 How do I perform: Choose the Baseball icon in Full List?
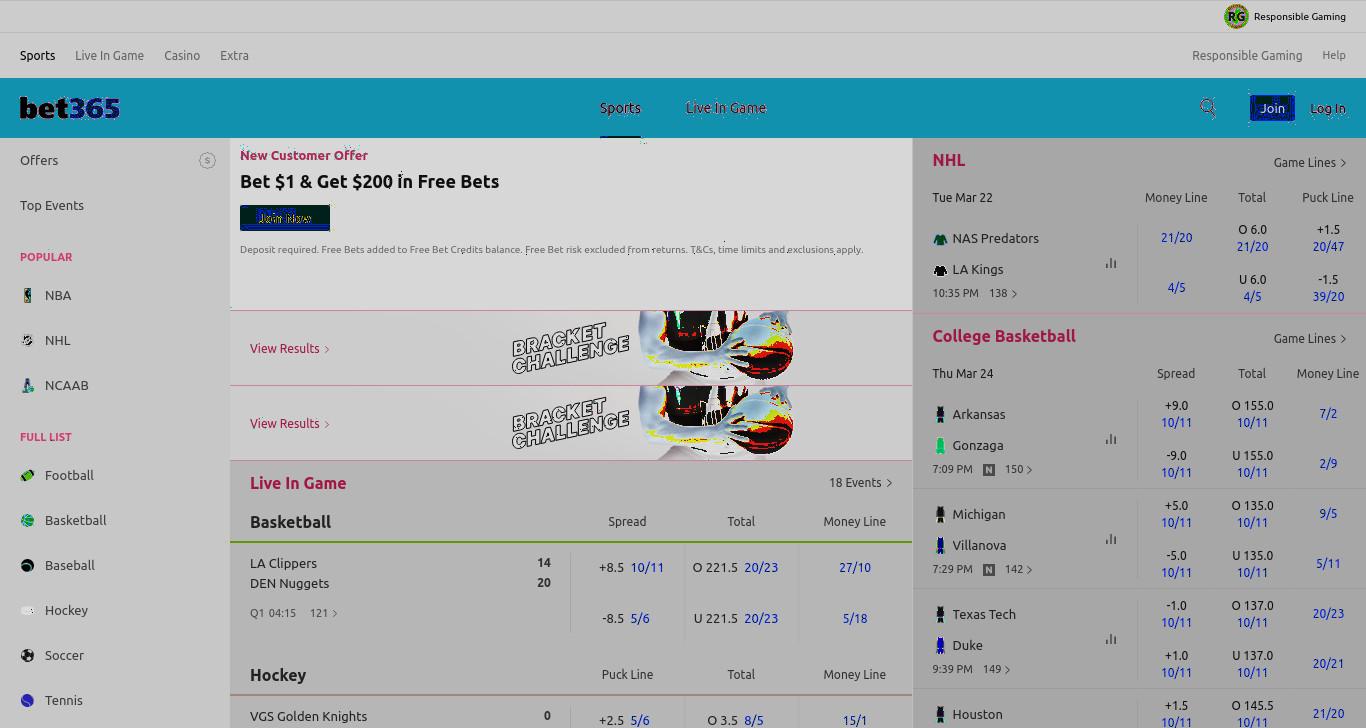click(x=27, y=565)
